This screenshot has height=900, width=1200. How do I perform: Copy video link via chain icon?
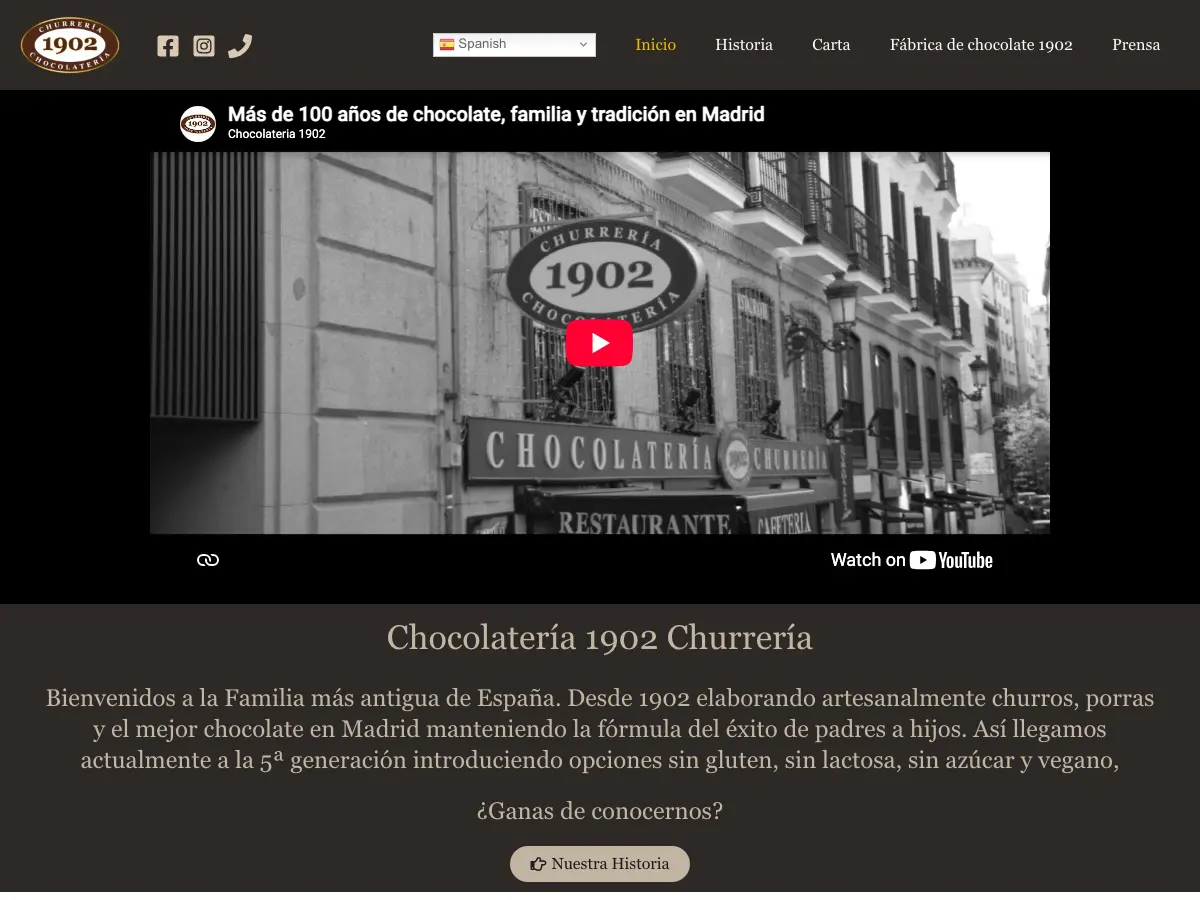208,560
